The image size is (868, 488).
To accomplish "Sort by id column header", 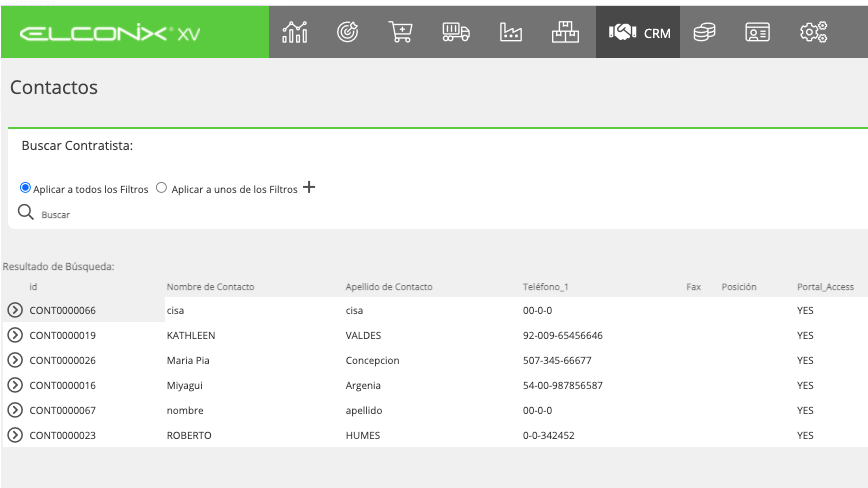I will coord(33,287).
